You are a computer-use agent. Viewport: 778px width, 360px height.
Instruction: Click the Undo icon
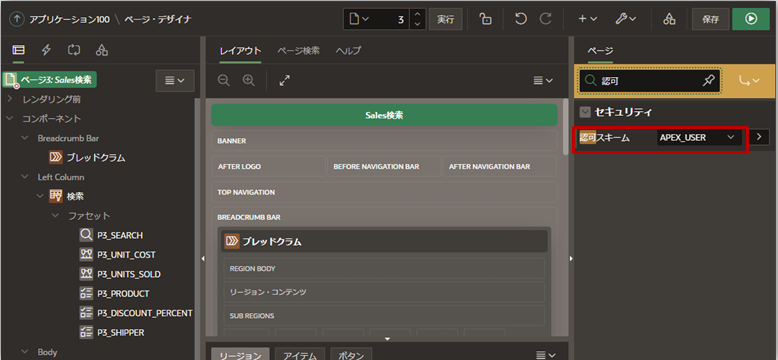pos(520,19)
